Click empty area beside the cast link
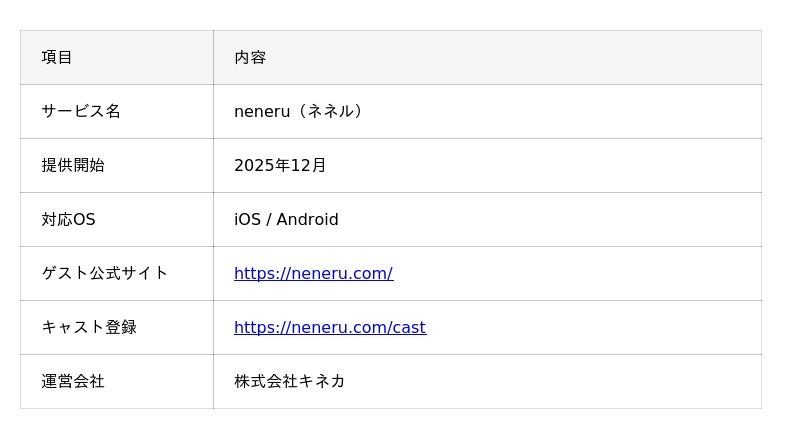Image resolution: width=800 pixels, height=439 pixels. click(592, 327)
